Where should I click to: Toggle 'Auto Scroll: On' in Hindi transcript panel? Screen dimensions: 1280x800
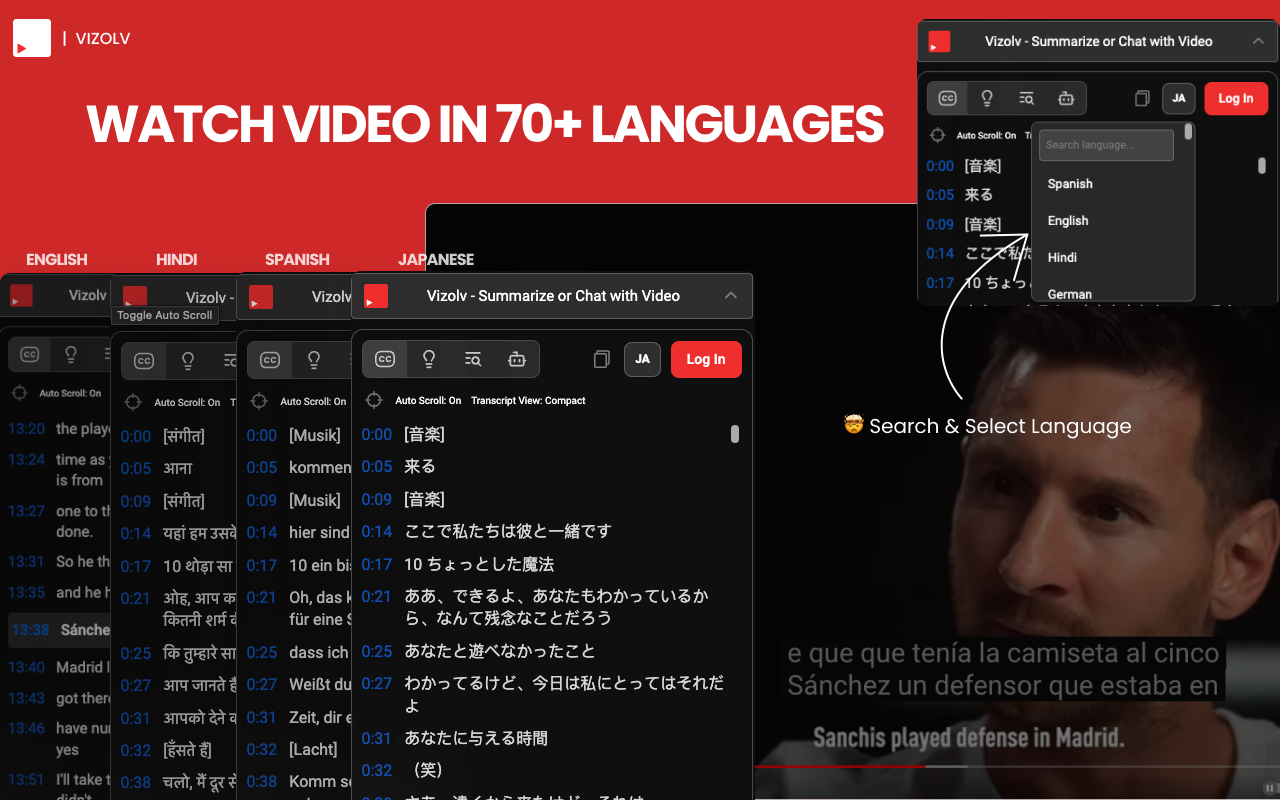click(187, 403)
